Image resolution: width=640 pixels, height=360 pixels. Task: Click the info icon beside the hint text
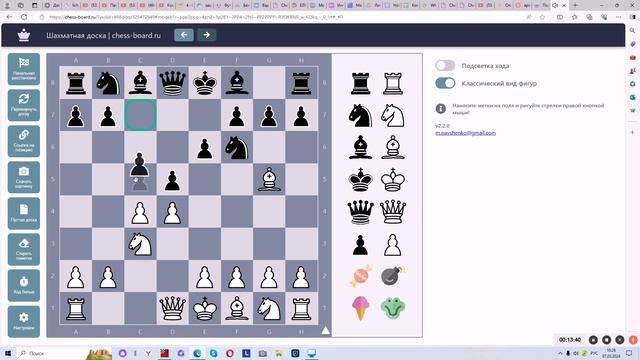point(440,109)
